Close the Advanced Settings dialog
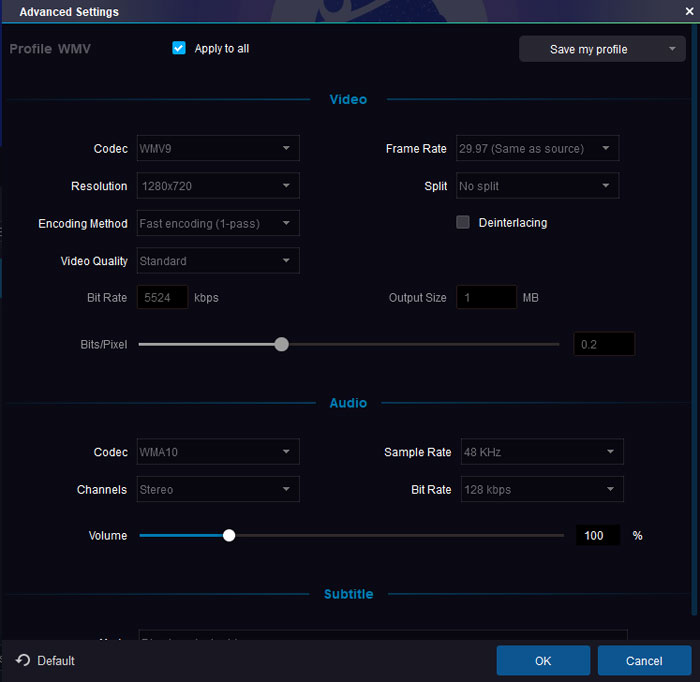The image size is (700, 682). [x=689, y=12]
